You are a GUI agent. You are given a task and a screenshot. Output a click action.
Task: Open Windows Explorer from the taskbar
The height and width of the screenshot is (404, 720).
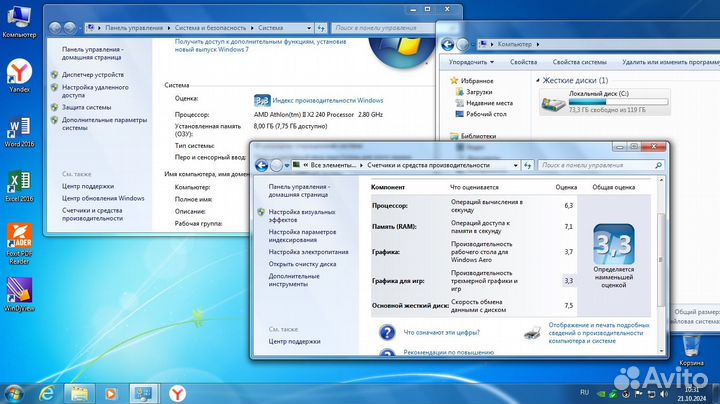(79, 394)
